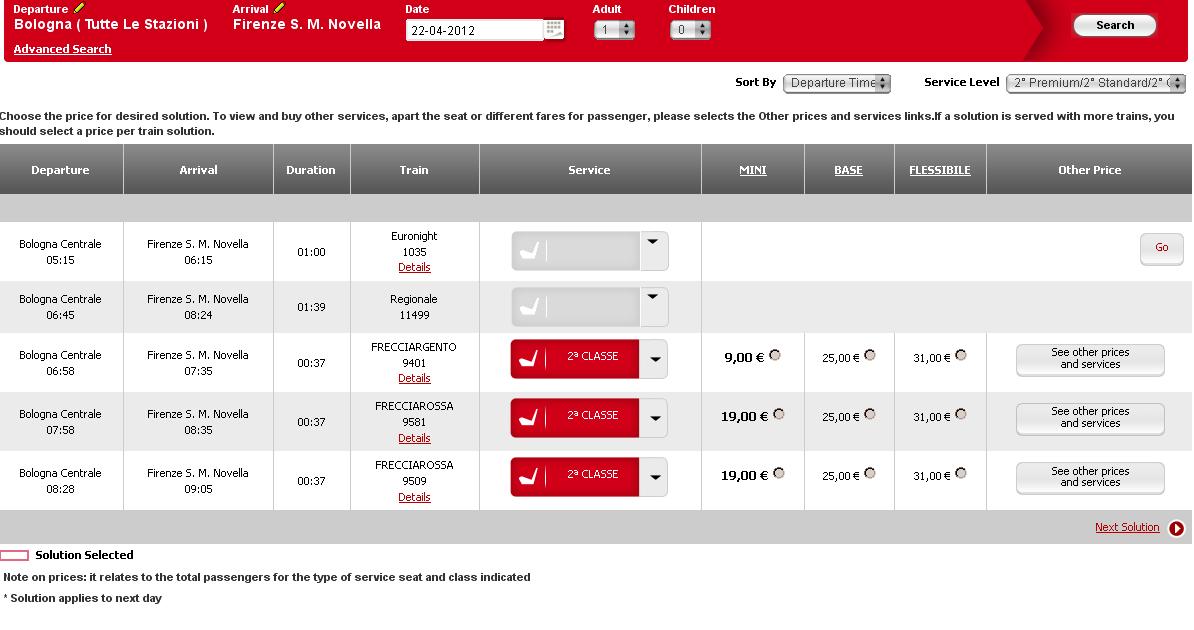Image resolution: width=1194 pixels, height=630 pixels.
Task: Click the date field showing 22-04-2012
Action: (x=474, y=30)
